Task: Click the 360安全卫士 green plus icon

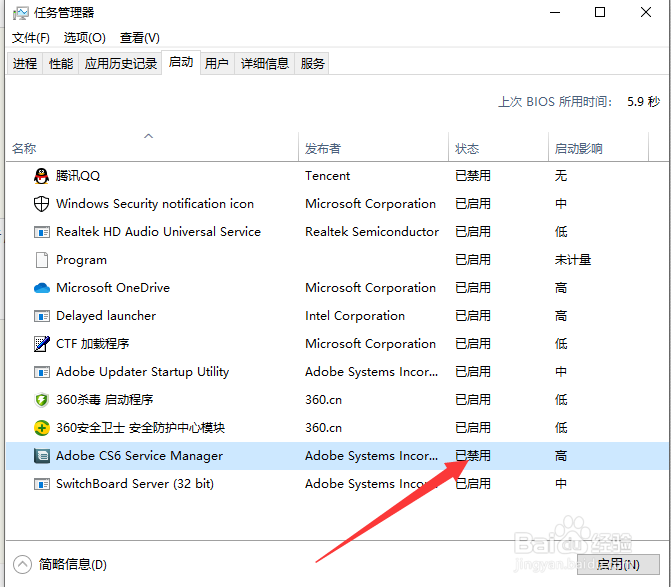Action: (x=42, y=428)
